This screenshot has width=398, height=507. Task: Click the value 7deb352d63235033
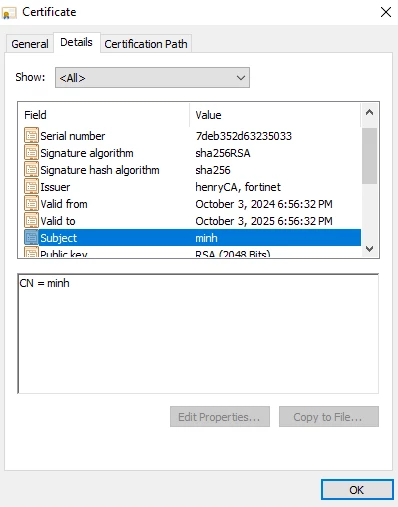[x=244, y=136]
